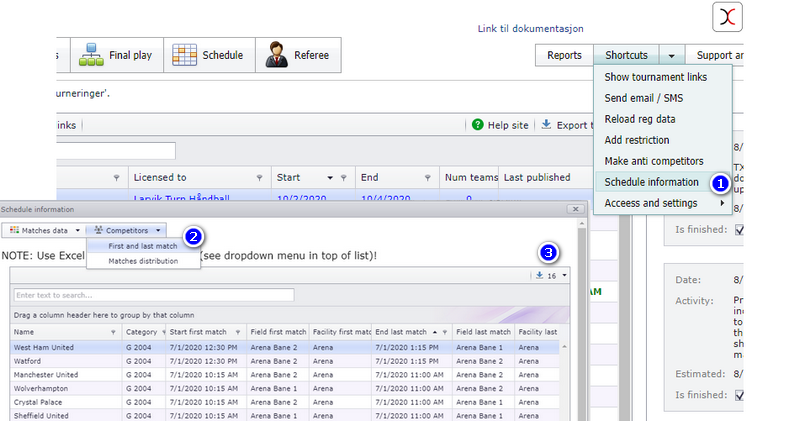Click into the Enter text to search field
800x421 pixels.
154,295
